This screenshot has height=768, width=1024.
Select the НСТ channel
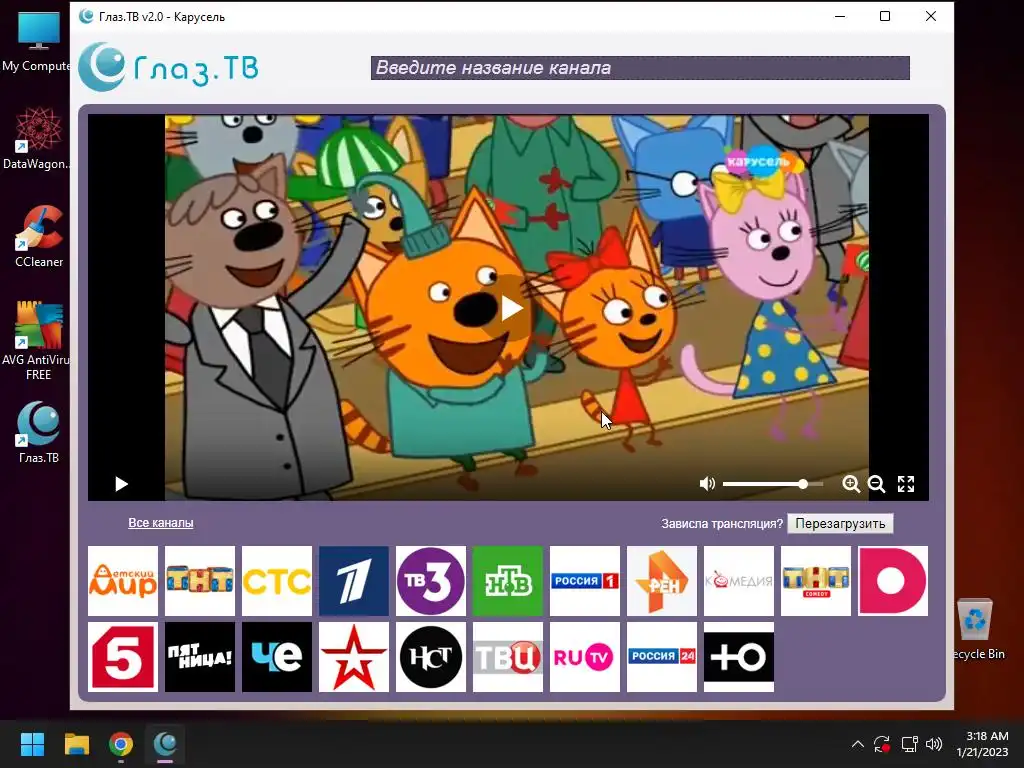click(x=431, y=657)
